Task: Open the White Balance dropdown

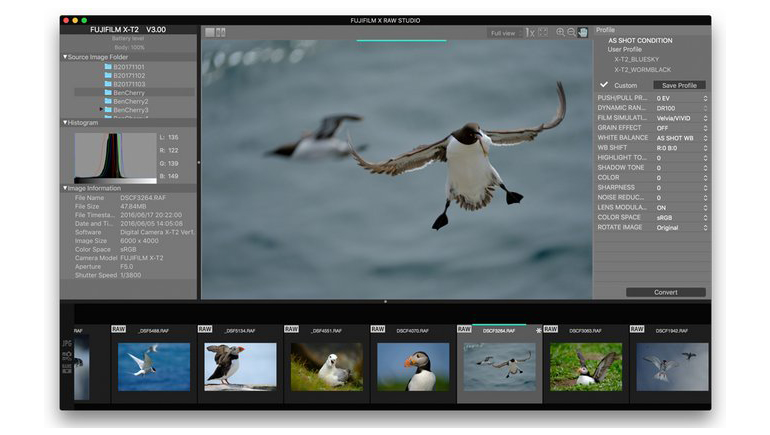Action: tap(680, 138)
